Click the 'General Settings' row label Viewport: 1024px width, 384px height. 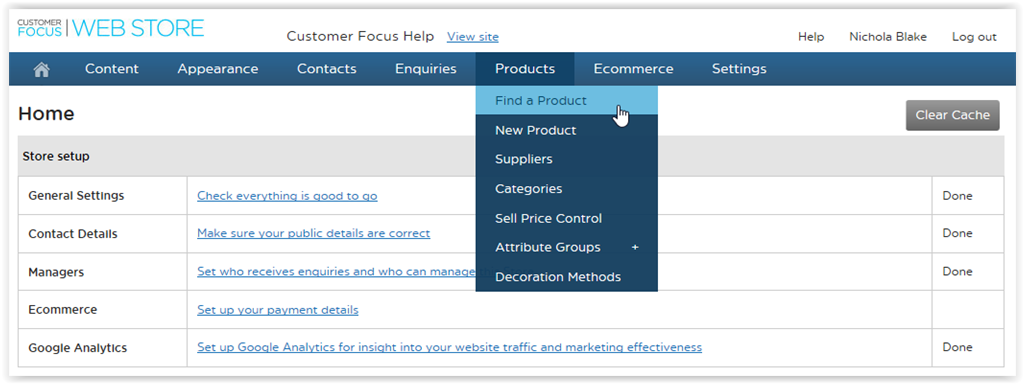[x=76, y=195]
